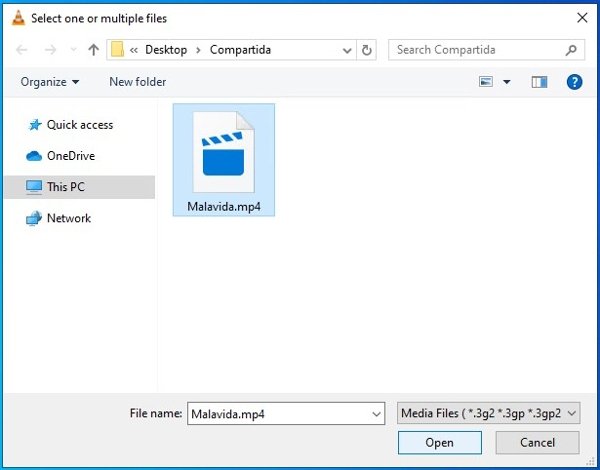This screenshot has height=470, width=600.
Task: Open the recent locations dropdown arrow
Action: [73, 50]
